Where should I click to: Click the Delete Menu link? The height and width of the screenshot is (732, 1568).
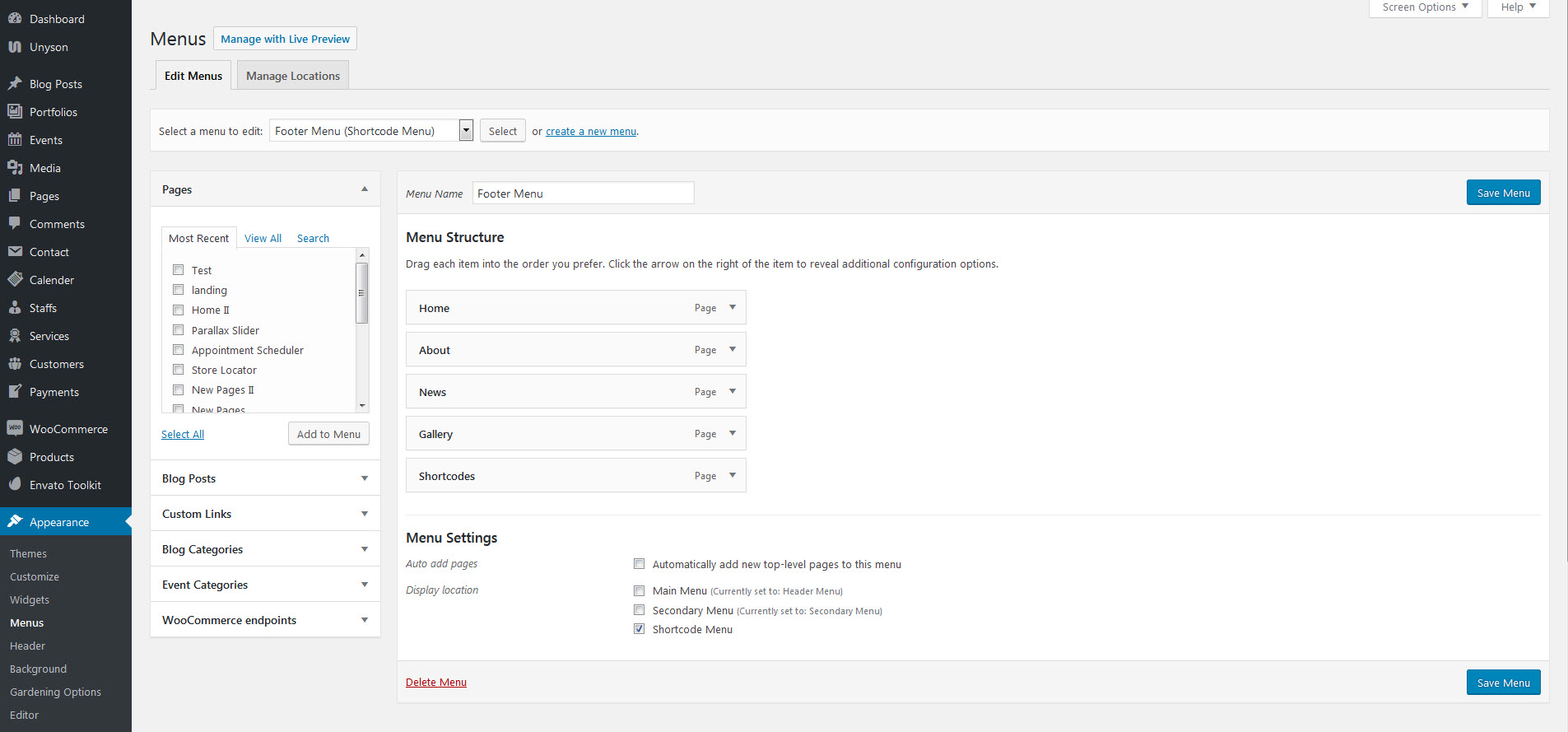click(436, 682)
